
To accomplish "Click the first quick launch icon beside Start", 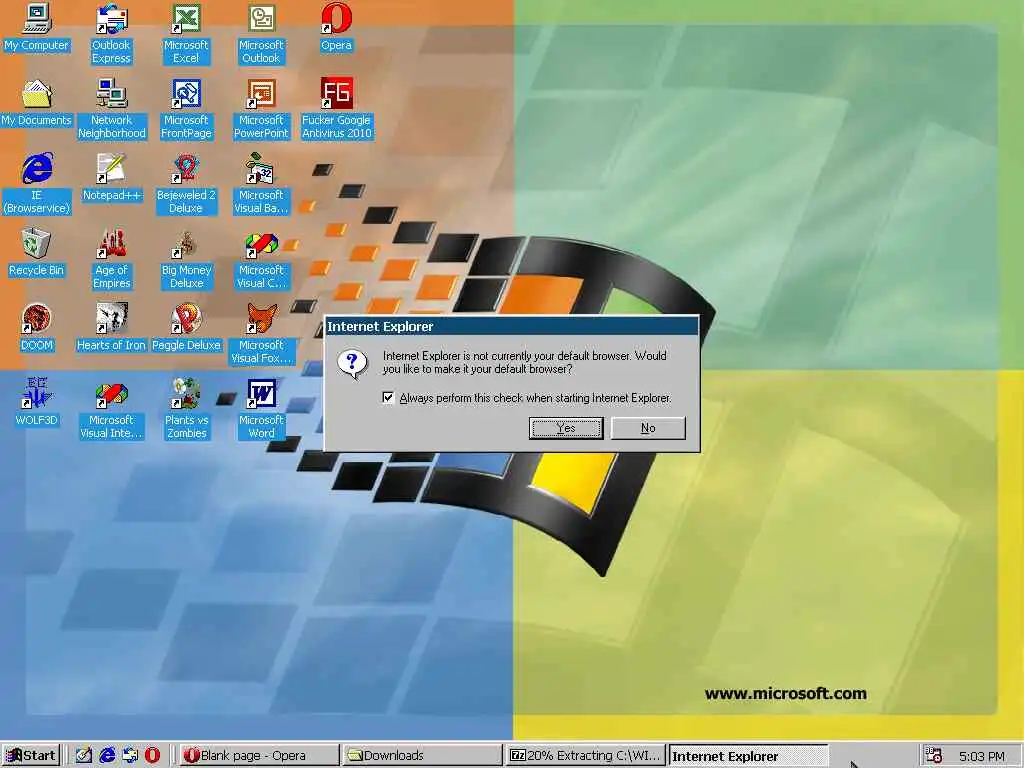I will coord(84,756).
